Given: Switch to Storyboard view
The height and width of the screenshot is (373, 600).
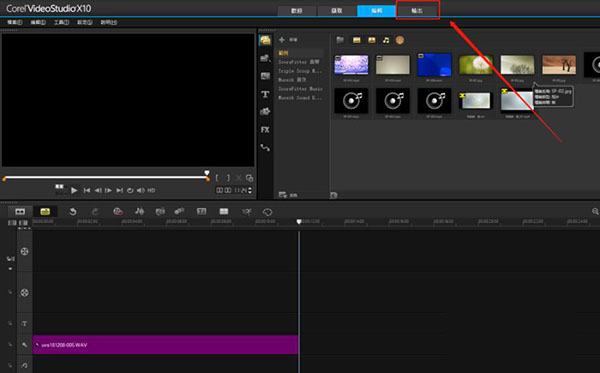Looking at the screenshot, I should coord(20,212).
